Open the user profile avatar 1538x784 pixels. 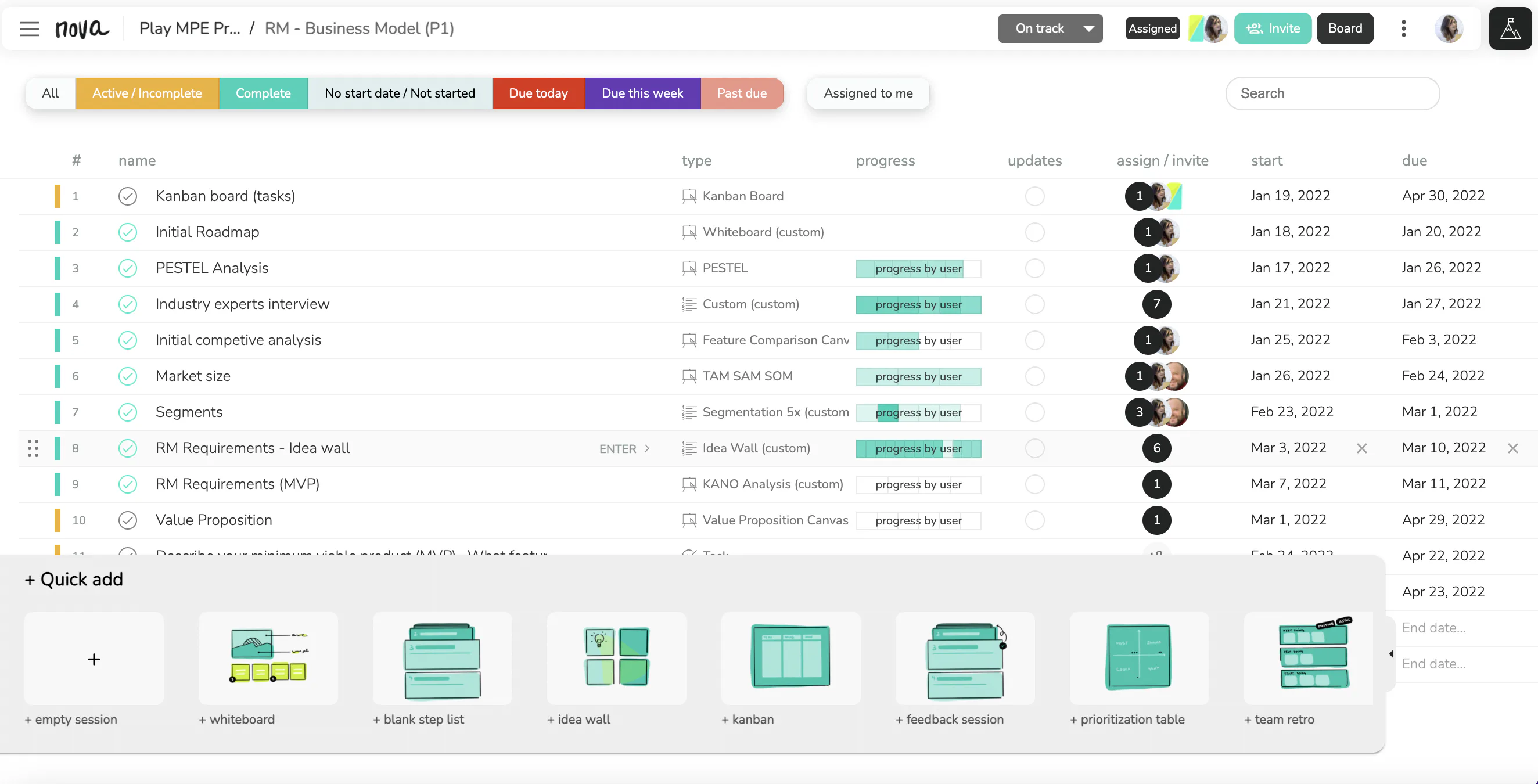pyautogui.click(x=1449, y=28)
